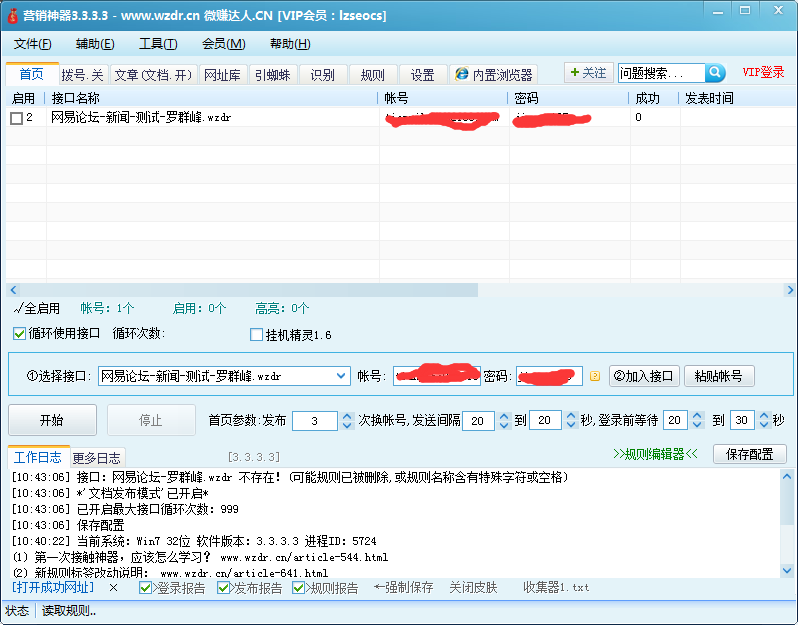Open the 会员(M) menu

click(224, 44)
